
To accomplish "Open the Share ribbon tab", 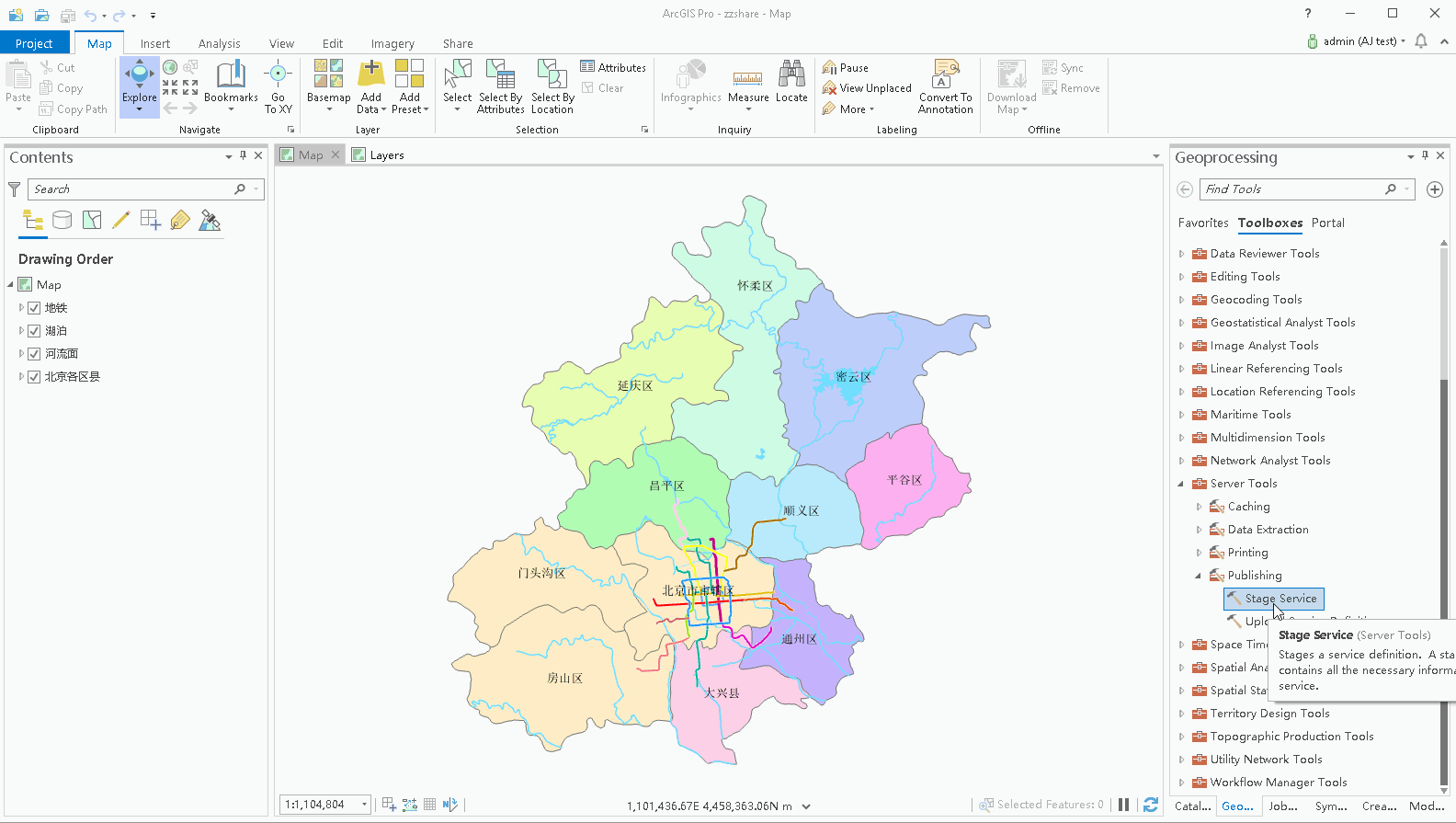I will click(x=458, y=43).
